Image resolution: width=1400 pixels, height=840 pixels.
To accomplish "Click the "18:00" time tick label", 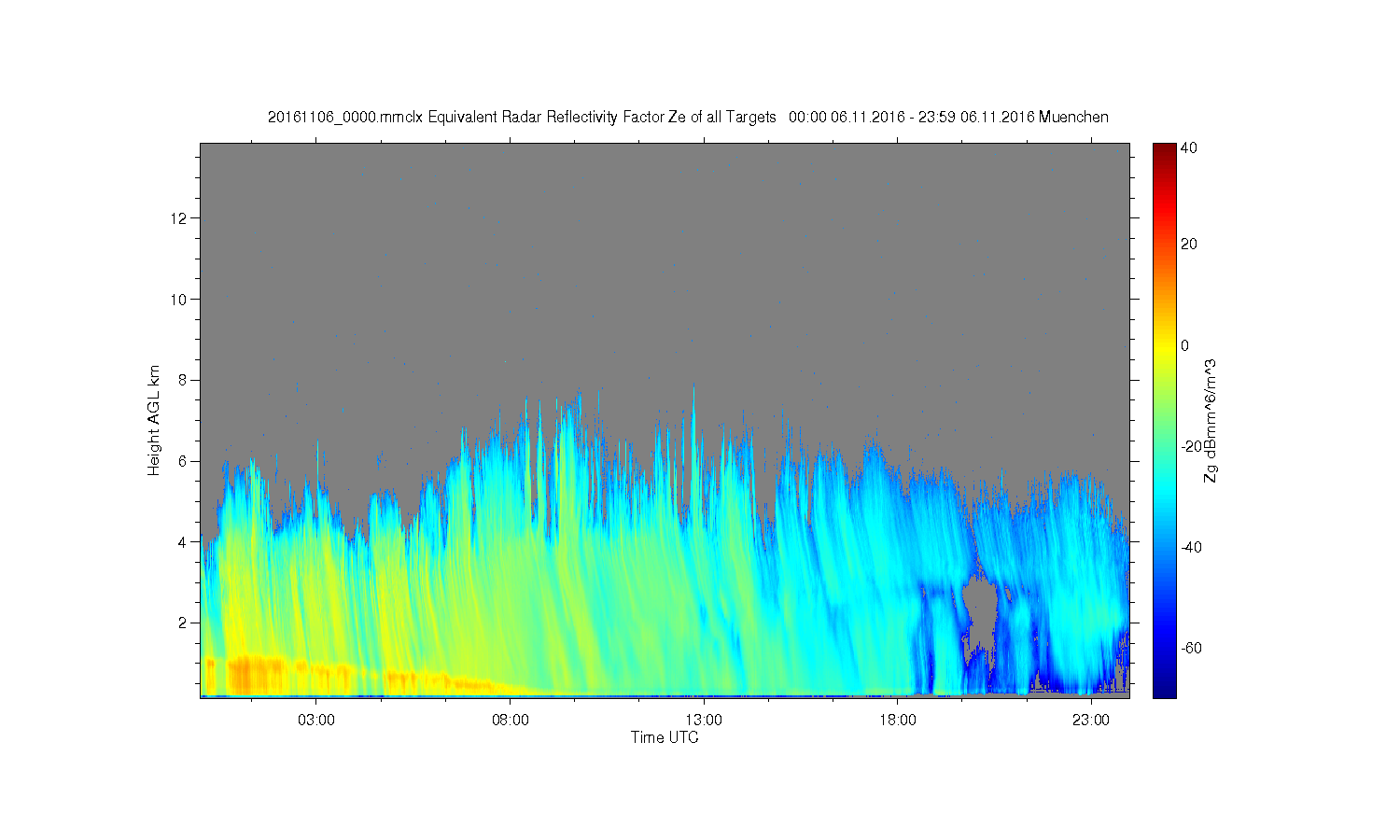I will click(898, 721).
